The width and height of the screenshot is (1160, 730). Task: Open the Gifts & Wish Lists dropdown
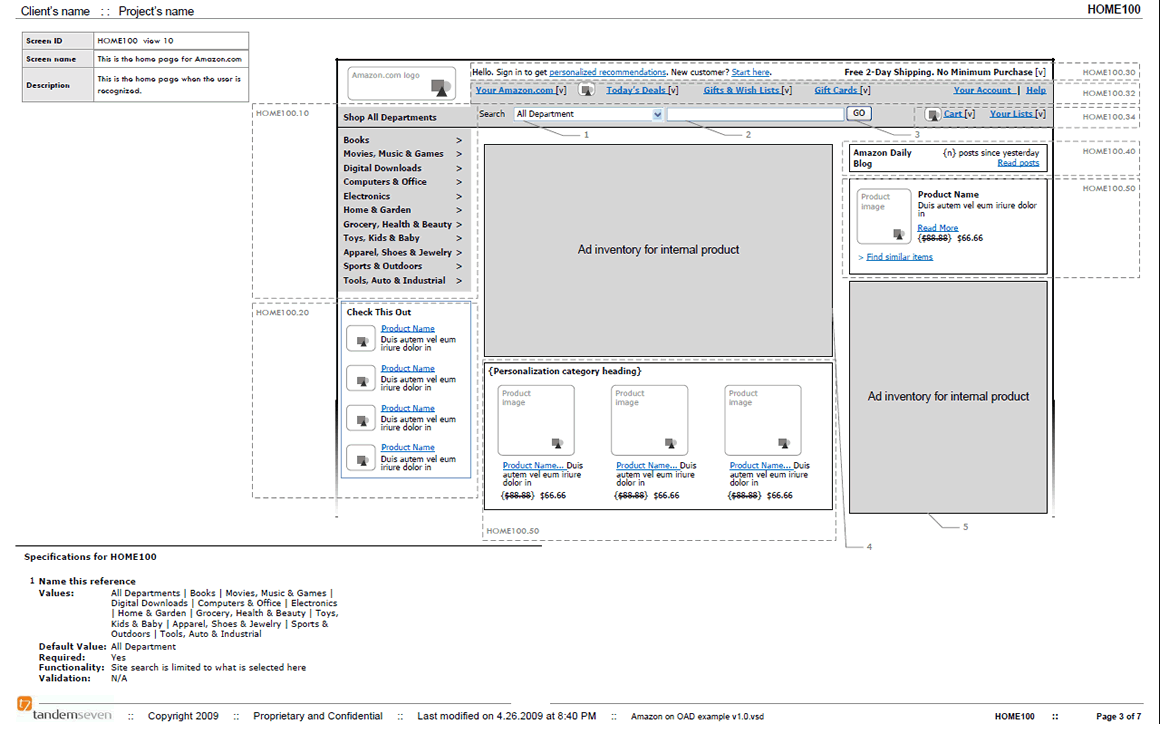click(747, 90)
